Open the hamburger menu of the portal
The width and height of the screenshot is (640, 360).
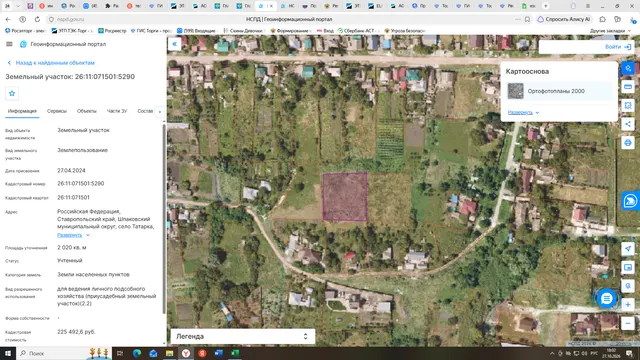pyautogui.click(x=9, y=44)
